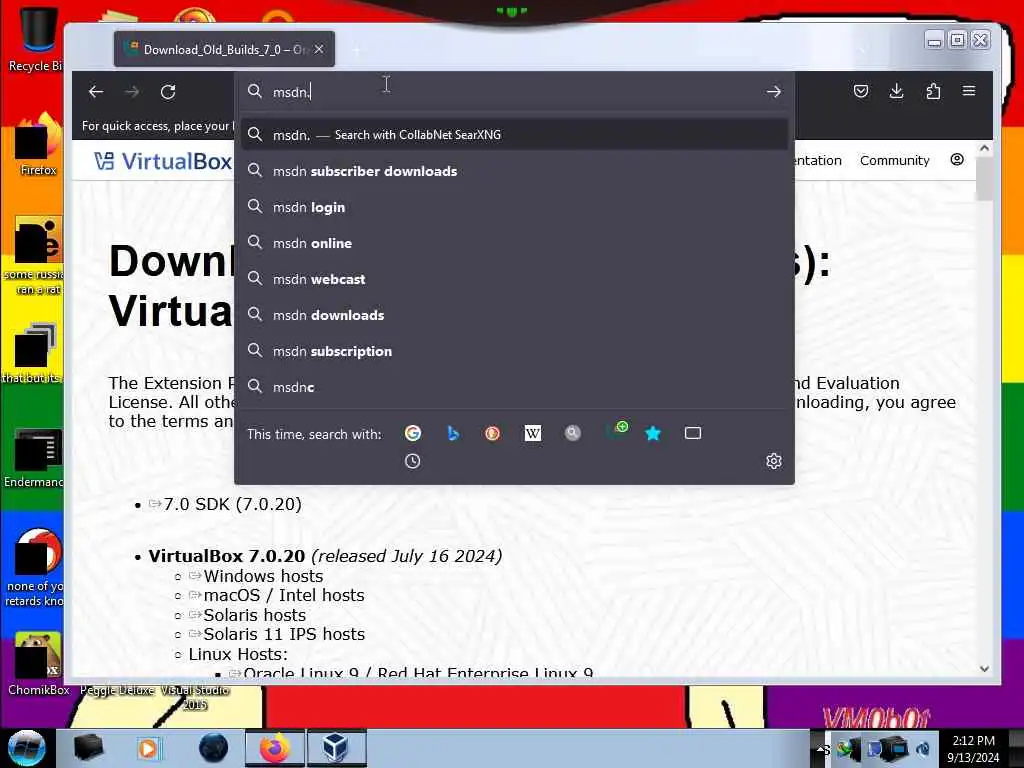Save page to Pocket
The image size is (1024, 768).
point(861,91)
